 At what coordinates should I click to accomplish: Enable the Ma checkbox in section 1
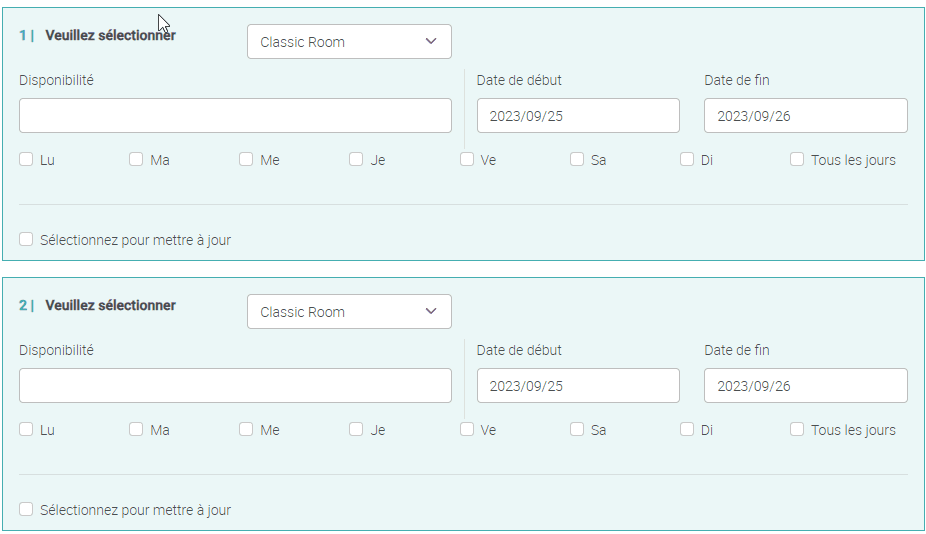(136, 159)
